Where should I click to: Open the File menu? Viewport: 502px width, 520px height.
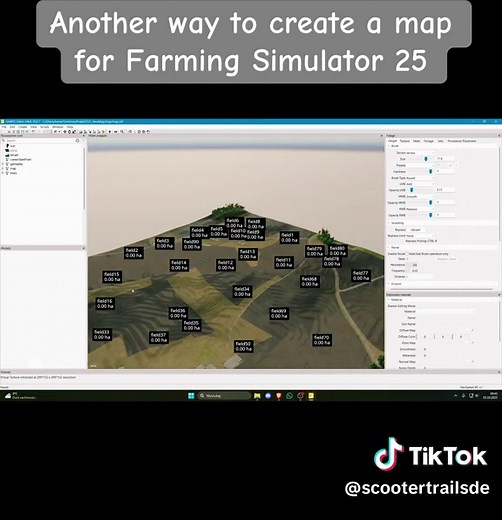click(4, 127)
